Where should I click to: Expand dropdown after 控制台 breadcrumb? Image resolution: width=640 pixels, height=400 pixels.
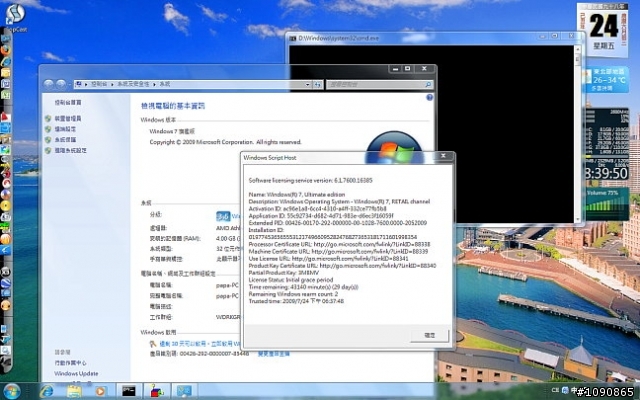click(x=113, y=84)
